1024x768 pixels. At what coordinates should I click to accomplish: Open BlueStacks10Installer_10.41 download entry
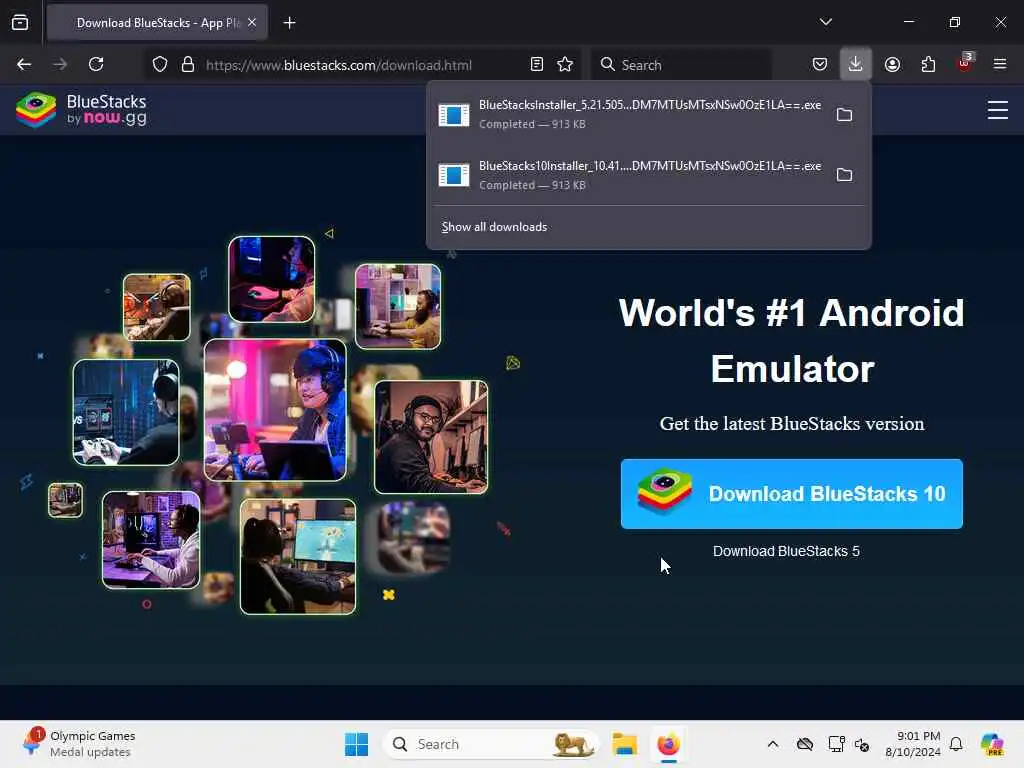[x=630, y=175]
